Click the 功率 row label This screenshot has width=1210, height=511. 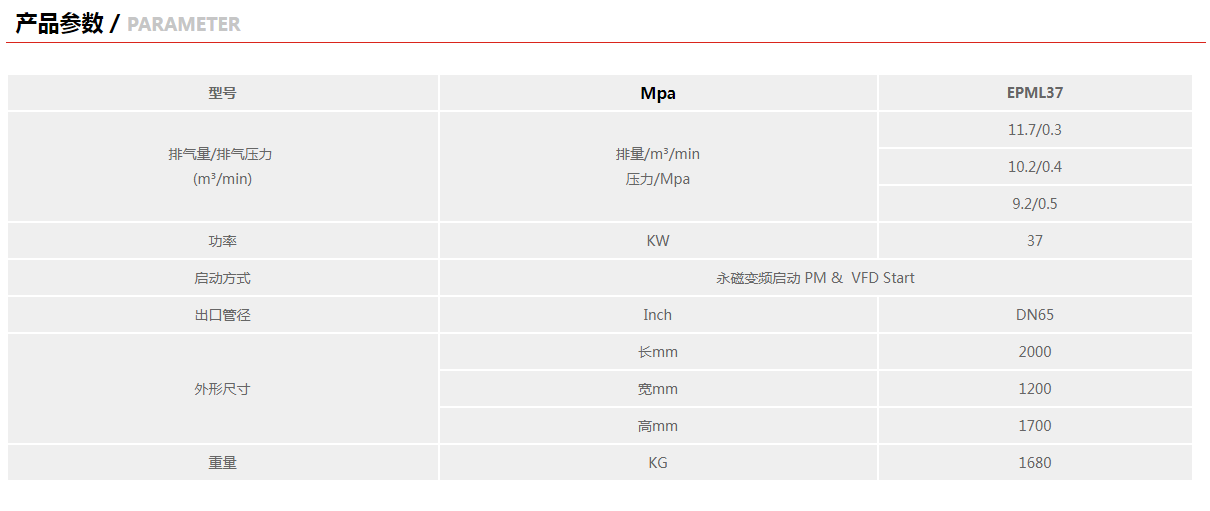[x=222, y=241]
